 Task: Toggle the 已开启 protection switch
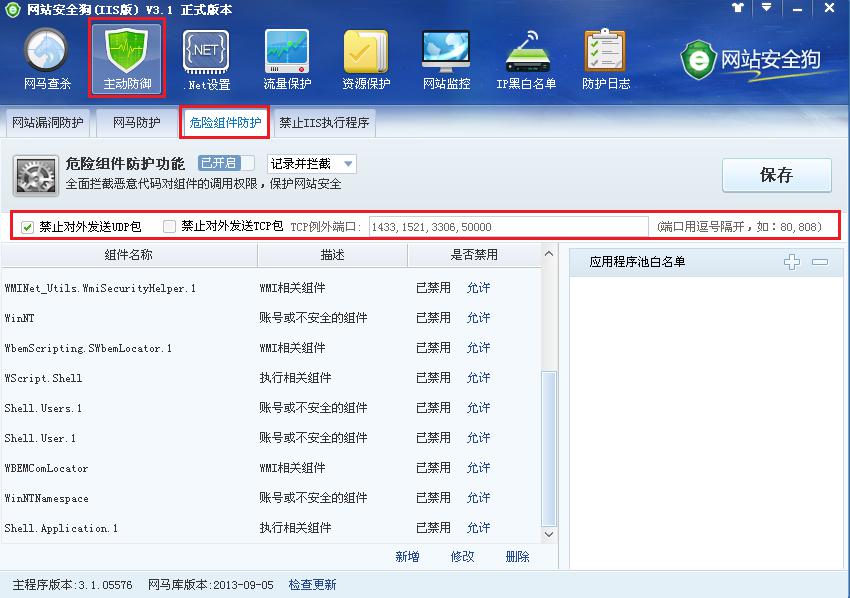click(225, 163)
